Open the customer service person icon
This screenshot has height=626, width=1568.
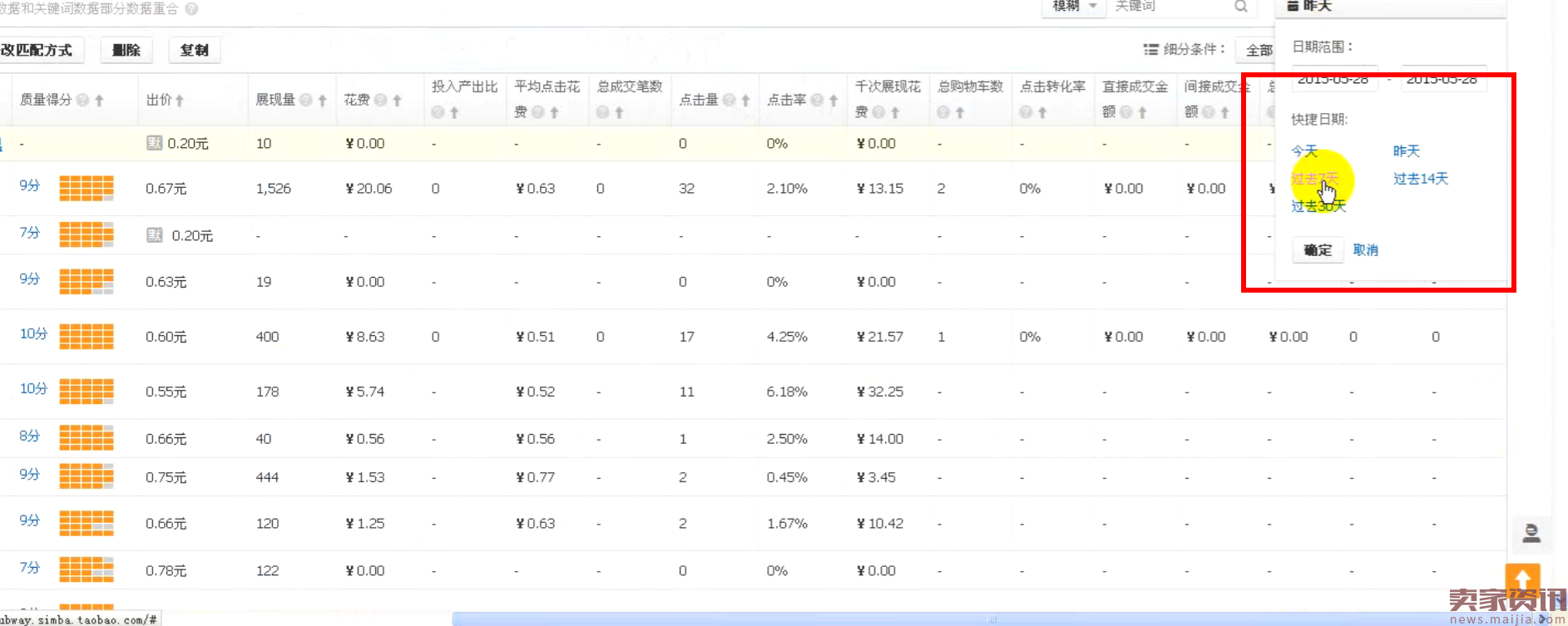tap(1531, 533)
